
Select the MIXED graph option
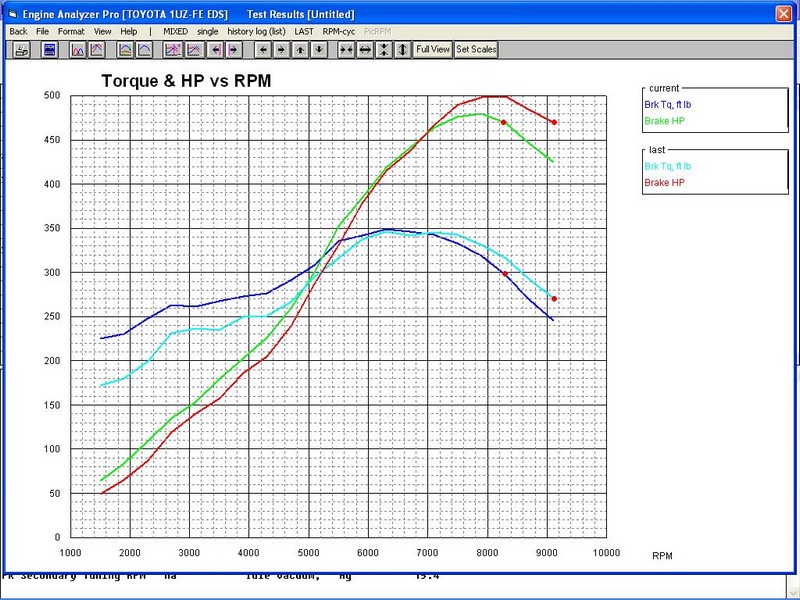coord(176,32)
